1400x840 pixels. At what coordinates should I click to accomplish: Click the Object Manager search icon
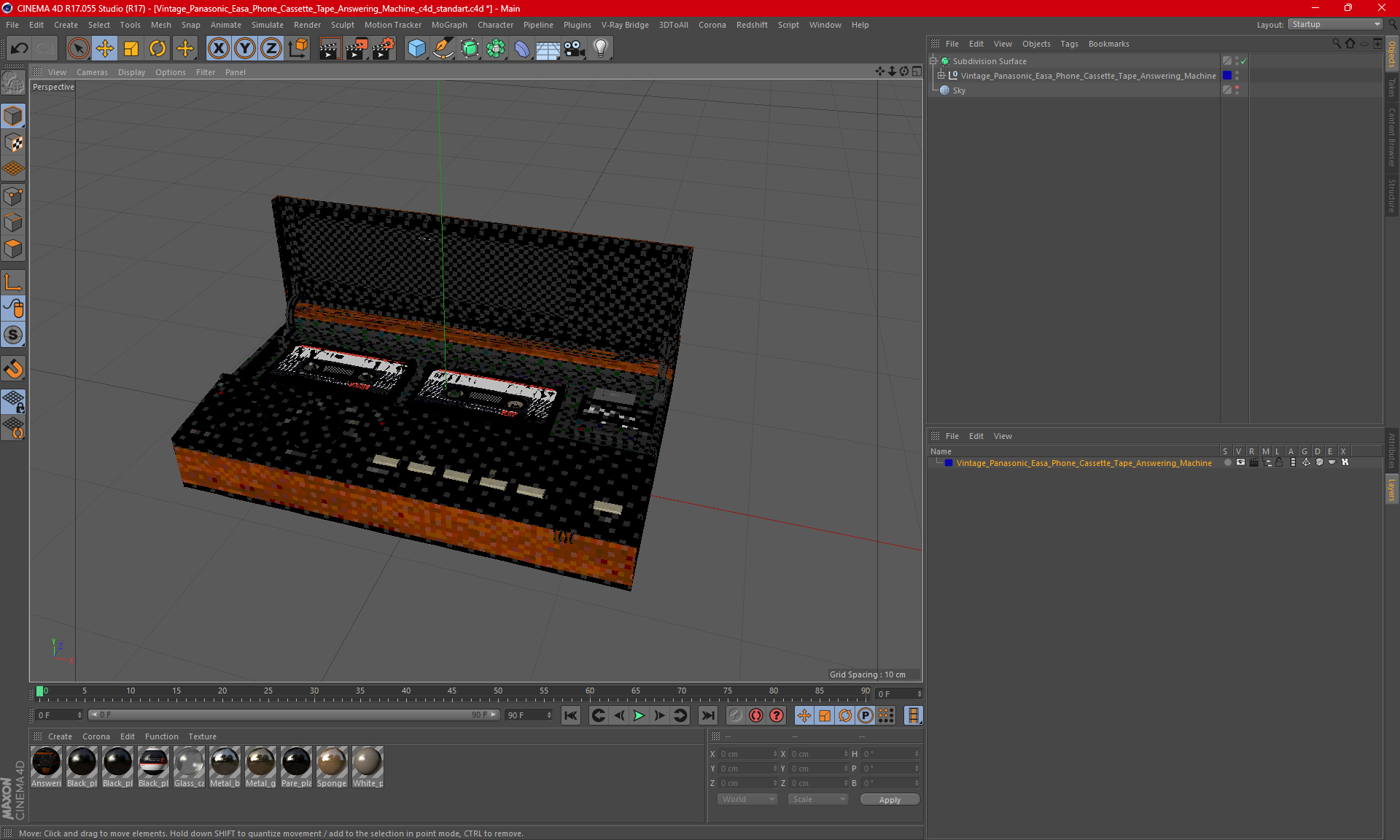[x=1337, y=44]
